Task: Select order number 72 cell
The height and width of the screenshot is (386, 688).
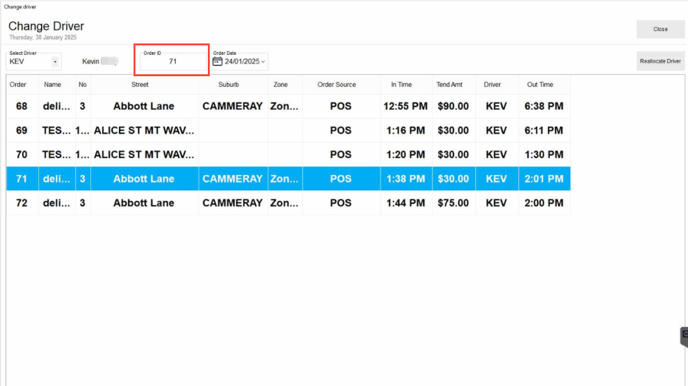Action: (22, 203)
